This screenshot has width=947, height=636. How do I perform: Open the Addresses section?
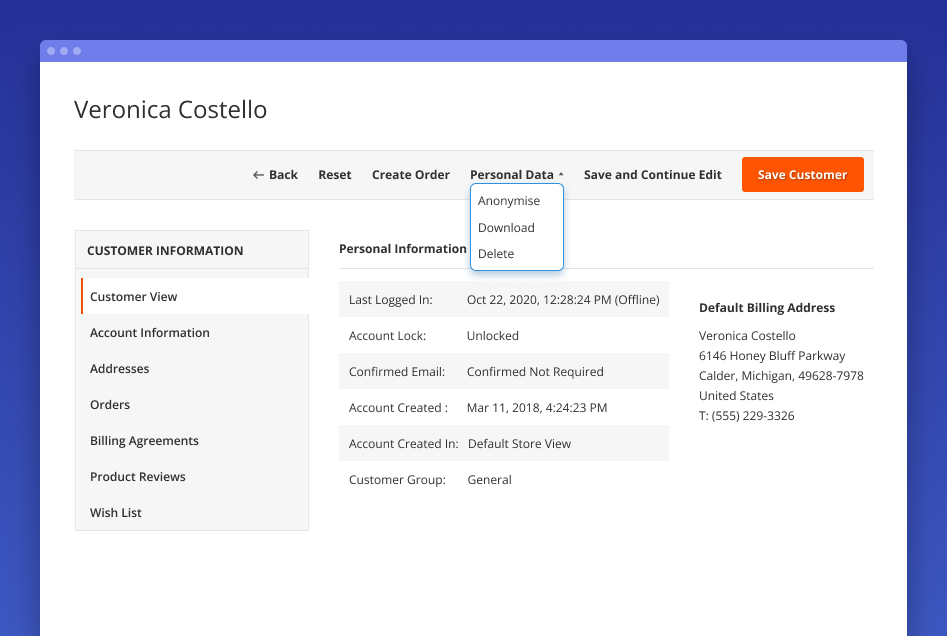tap(119, 368)
